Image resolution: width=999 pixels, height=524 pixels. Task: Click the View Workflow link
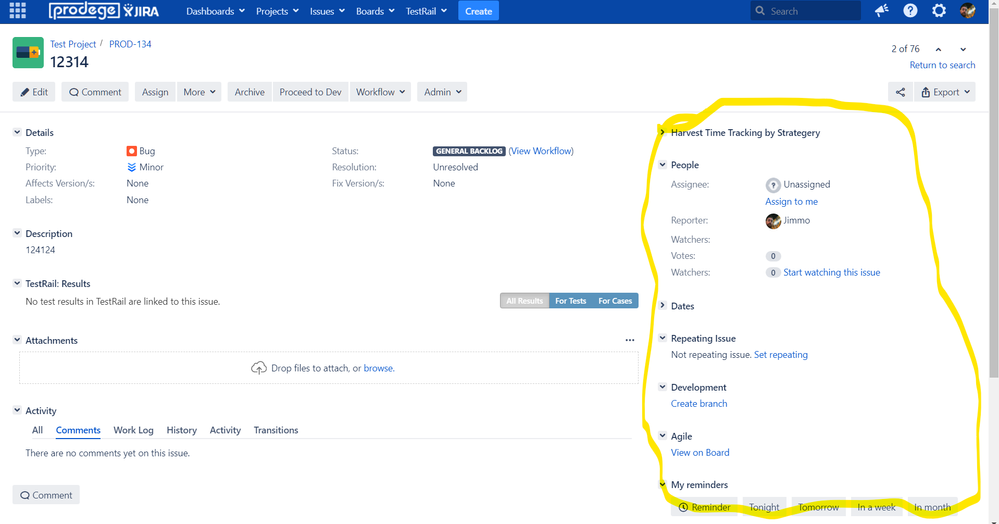[541, 151]
